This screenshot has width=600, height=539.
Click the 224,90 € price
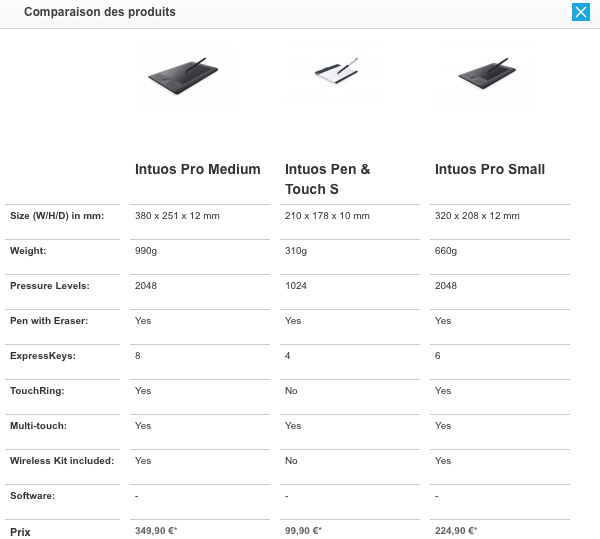pyautogui.click(x=456, y=531)
